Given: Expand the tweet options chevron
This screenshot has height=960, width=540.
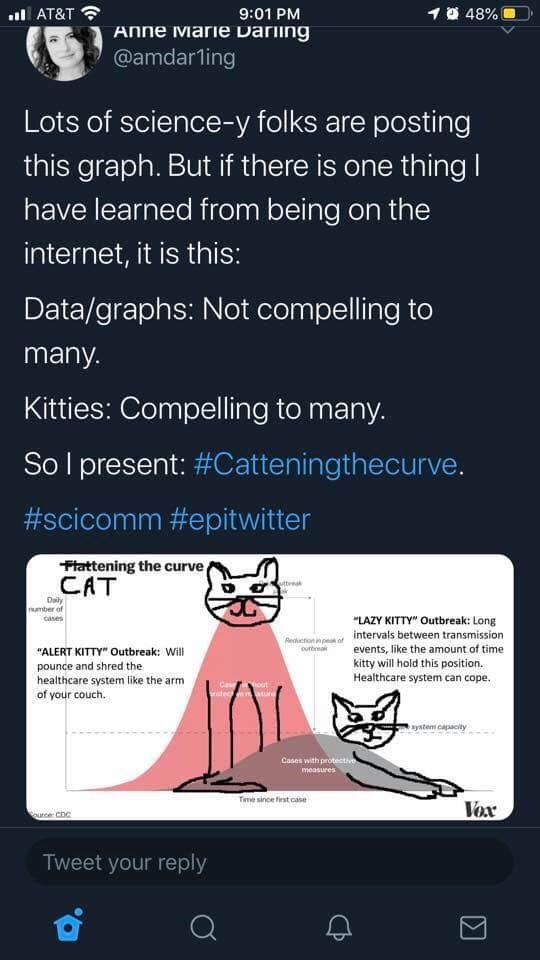Looking at the screenshot, I should (x=508, y=29).
